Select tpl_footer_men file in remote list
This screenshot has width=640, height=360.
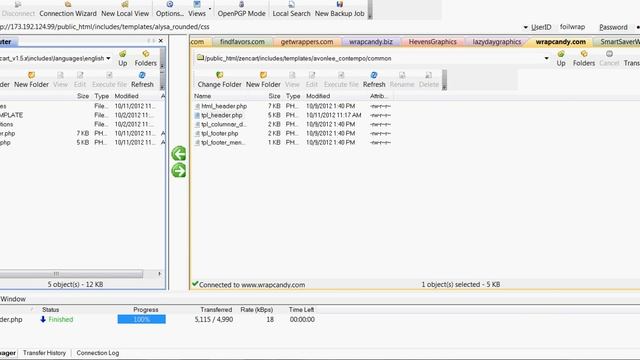tap(223, 142)
